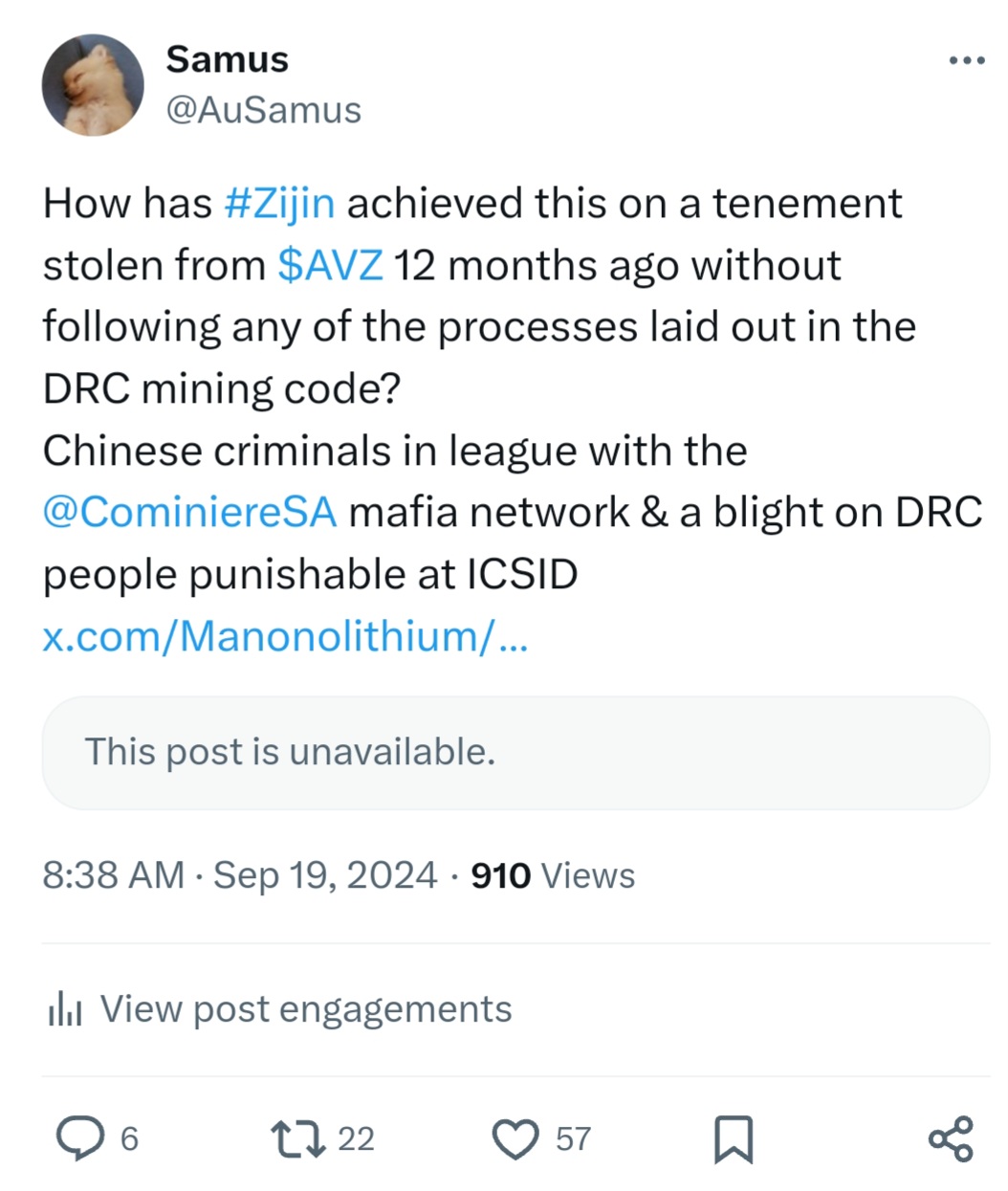Bookmark this post
This screenshot has height=1191, width=1008.
point(734,1138)
